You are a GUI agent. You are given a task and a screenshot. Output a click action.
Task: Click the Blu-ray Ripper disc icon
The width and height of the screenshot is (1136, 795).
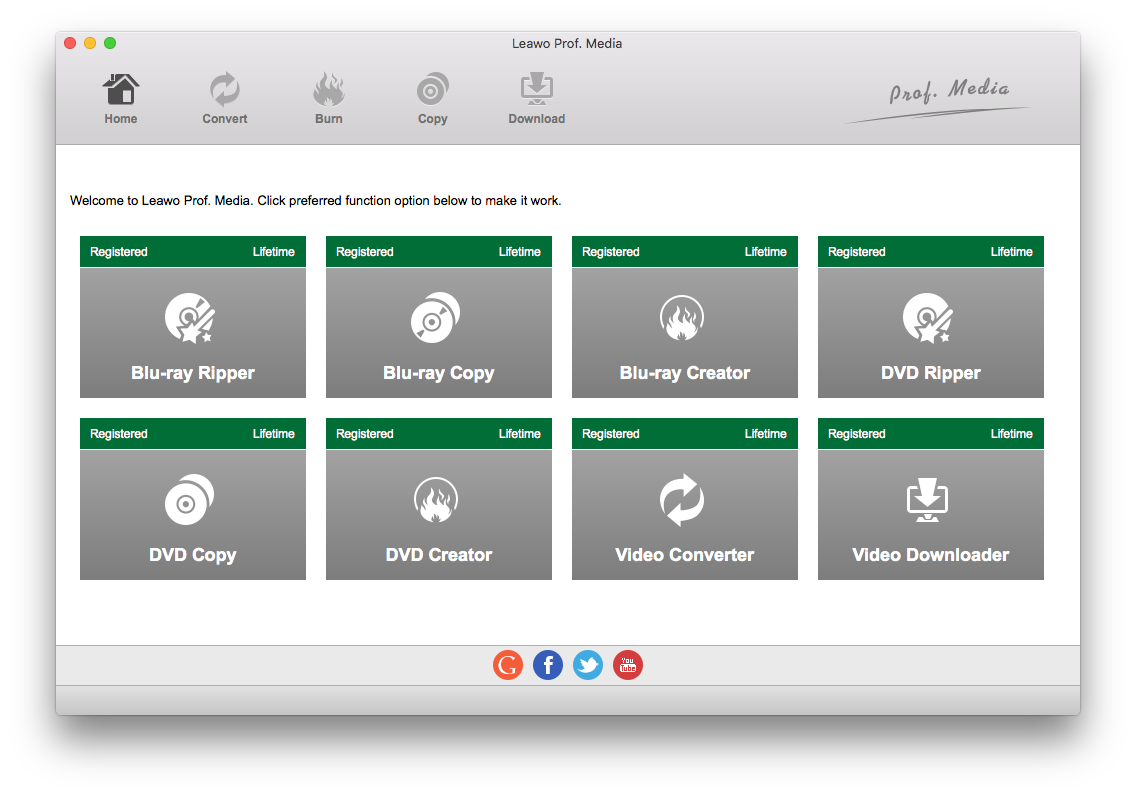pyautogui.click(x=190, y=317)
